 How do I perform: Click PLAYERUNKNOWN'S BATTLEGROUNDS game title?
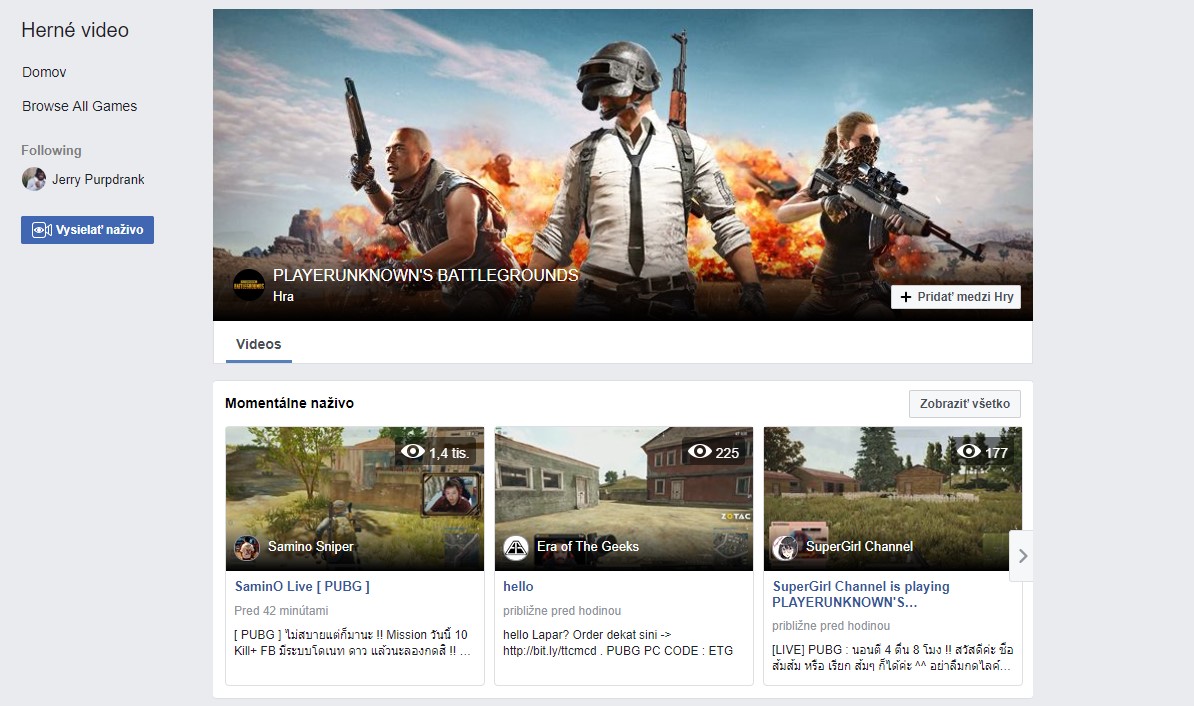point(426,276)
